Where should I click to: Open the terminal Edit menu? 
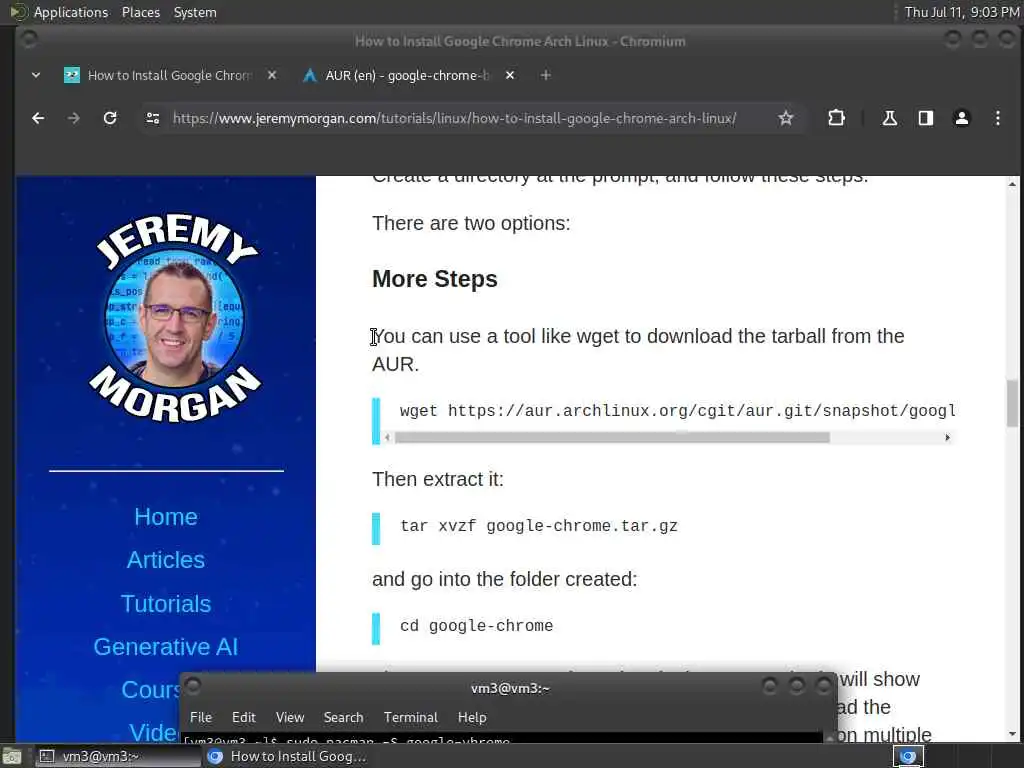244,717
